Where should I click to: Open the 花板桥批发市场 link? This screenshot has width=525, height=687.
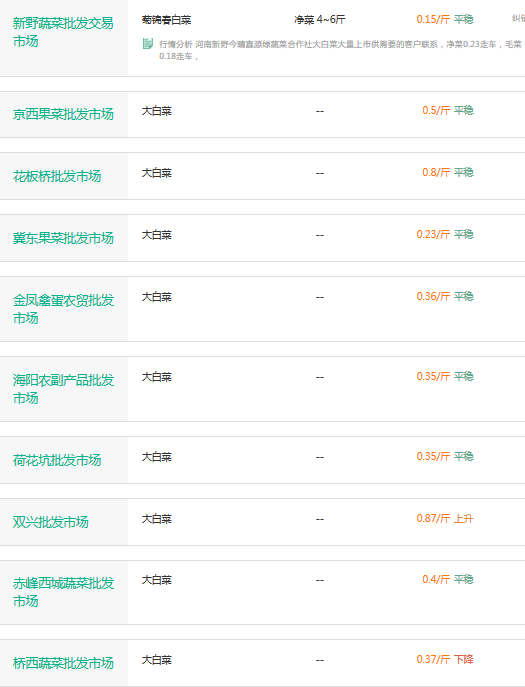click(57, 176)
